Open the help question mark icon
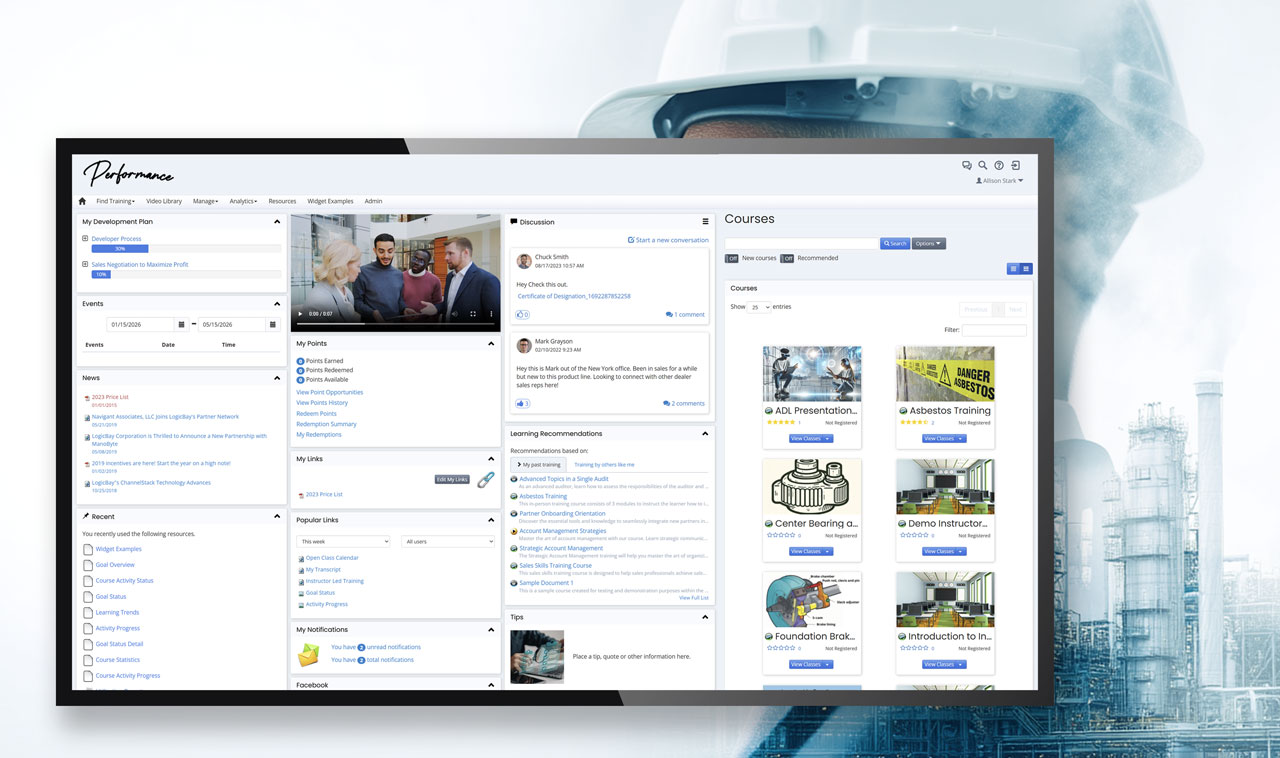The height and width of the screenshot is (758, 1280). coord(999,165)
